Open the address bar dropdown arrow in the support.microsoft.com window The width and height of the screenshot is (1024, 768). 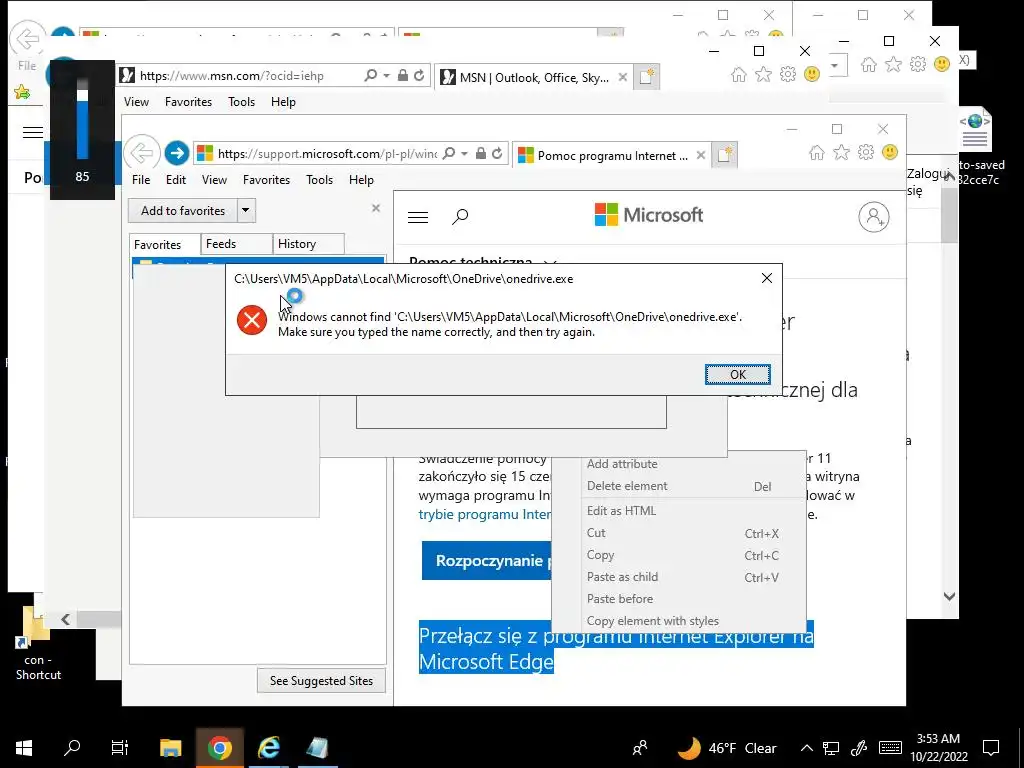[x=464, y=153]
